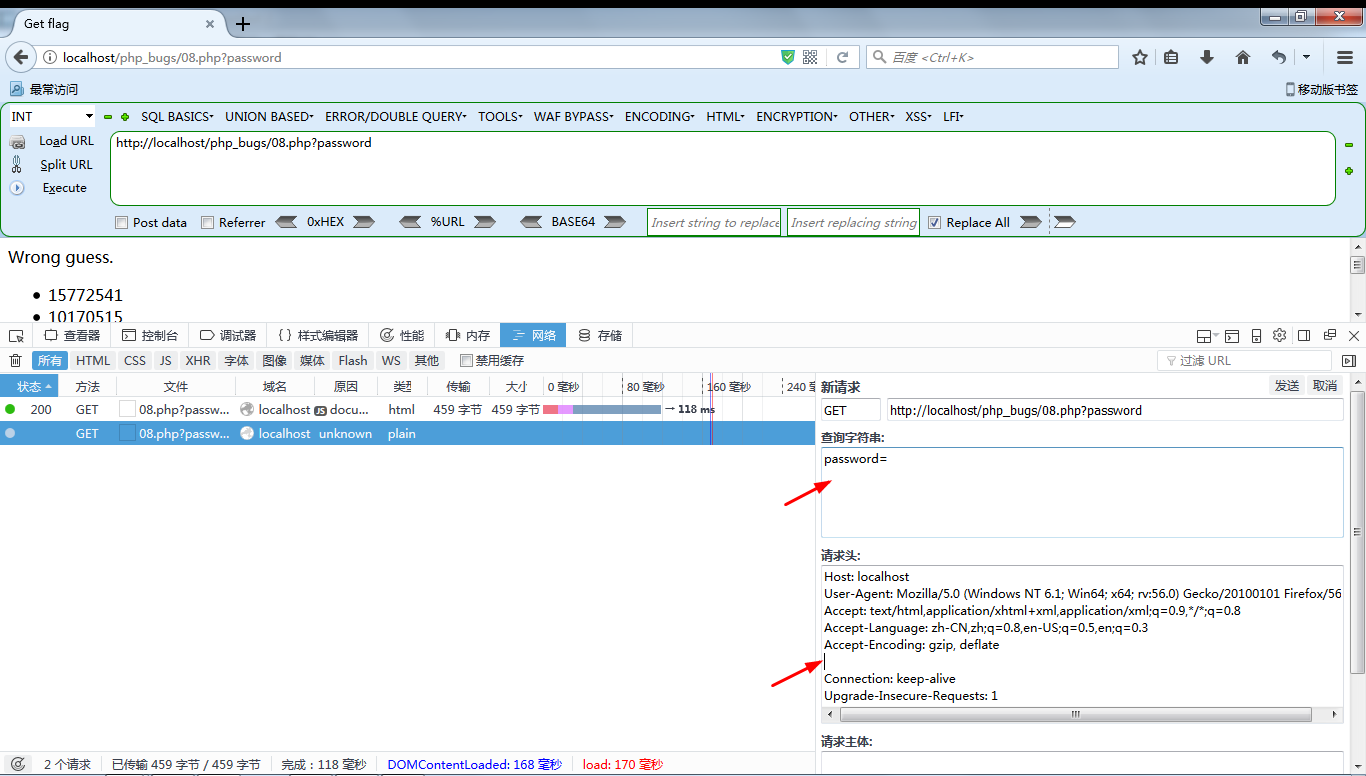The height and width of the screenshot is (776, 1366).
Task: Click right arrow after 0xHEX for encoding
Action: [x=364, y=222]
